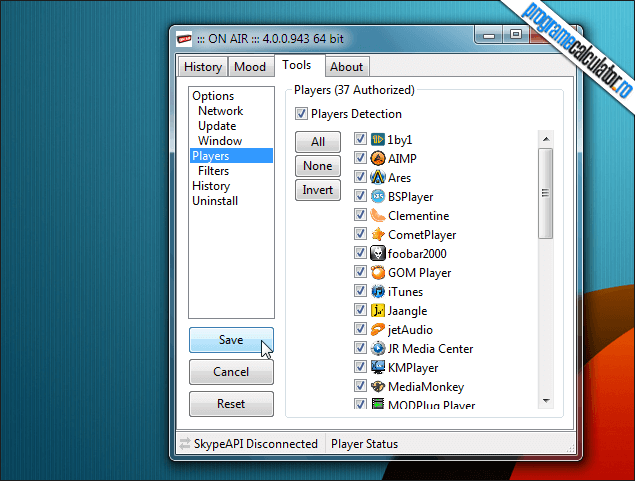Uncheck the jetAudio checkbox
This screenshot has height=481, width=635.
click(360, 329)
